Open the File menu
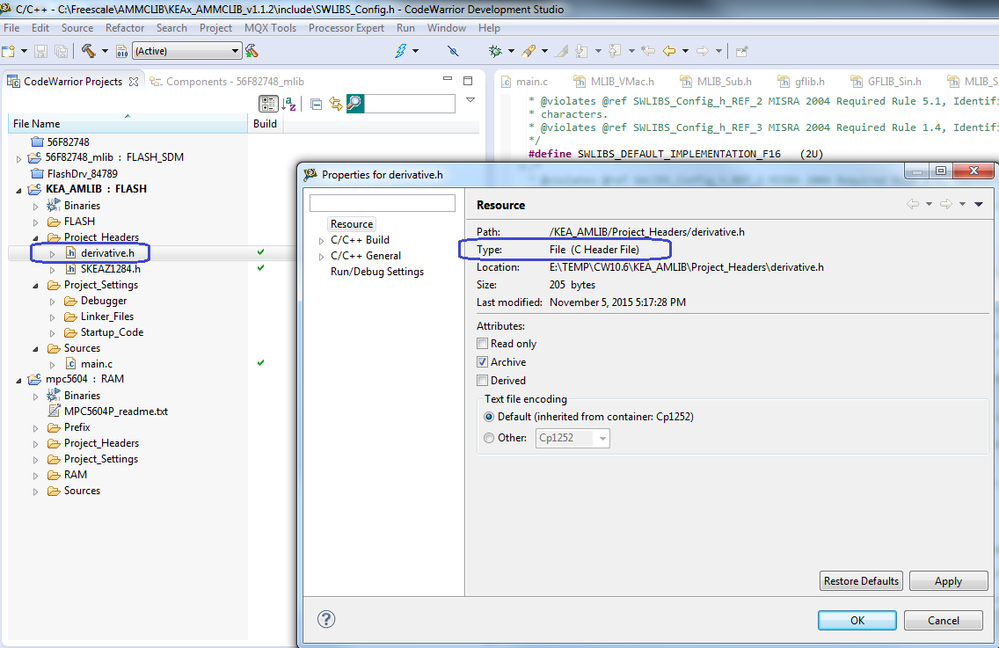 coord(11,28)
